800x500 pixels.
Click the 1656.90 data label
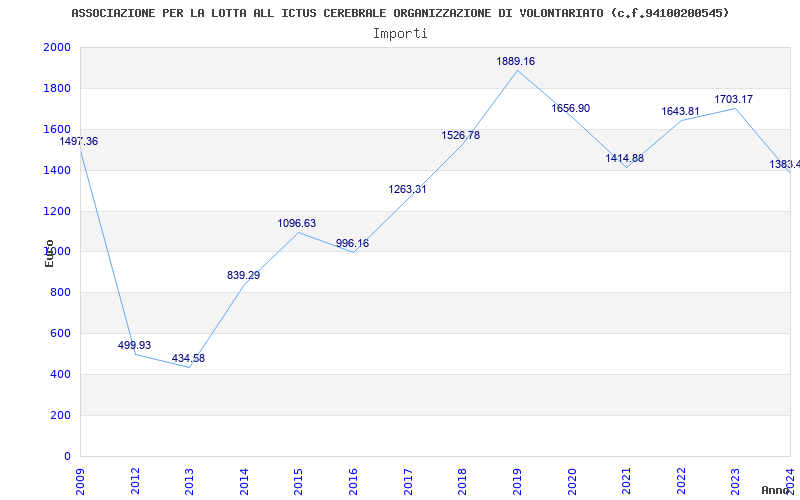[570, 108]
